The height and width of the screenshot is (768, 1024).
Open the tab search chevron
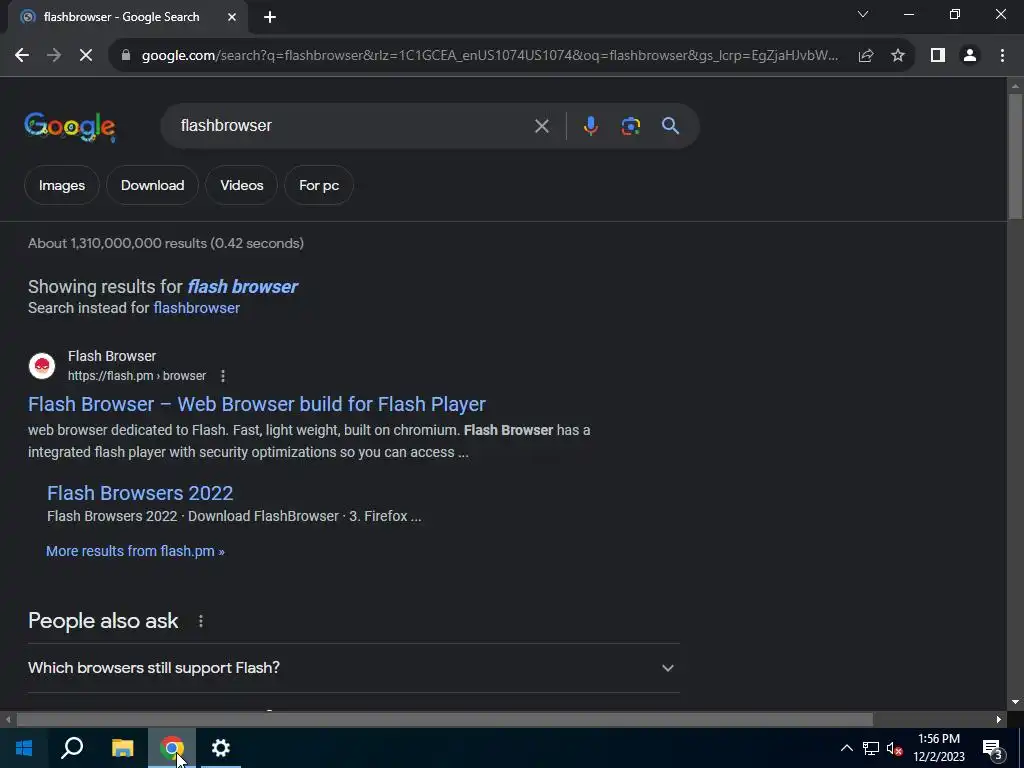click(x=863, y=14)
